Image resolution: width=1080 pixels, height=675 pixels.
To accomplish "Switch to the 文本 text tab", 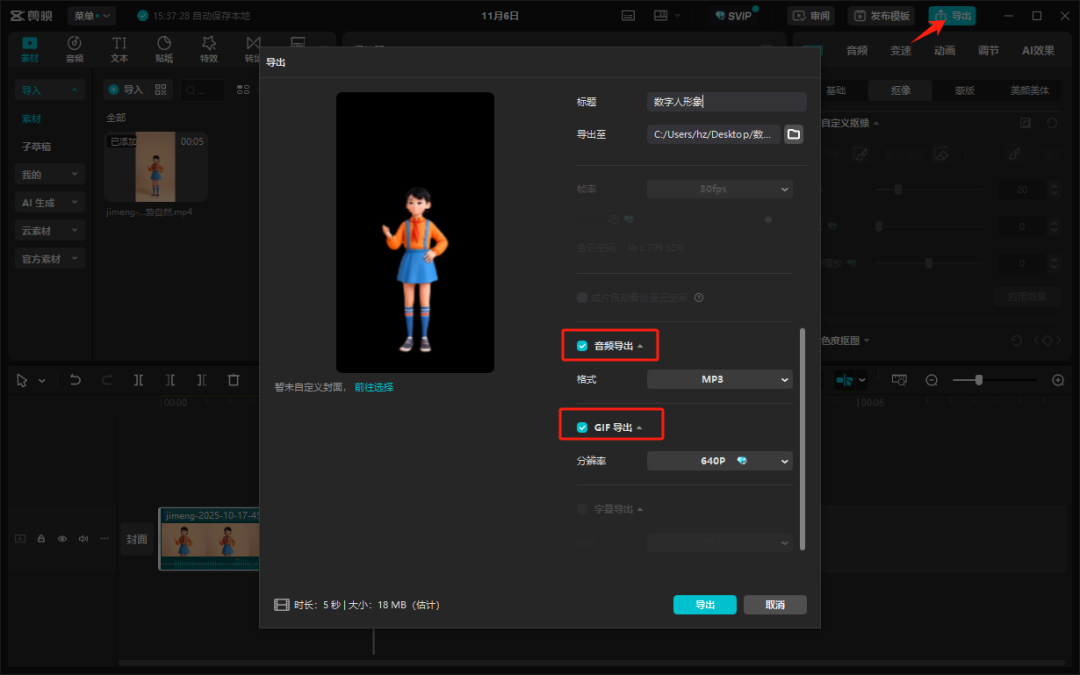I will coord(119,49).
